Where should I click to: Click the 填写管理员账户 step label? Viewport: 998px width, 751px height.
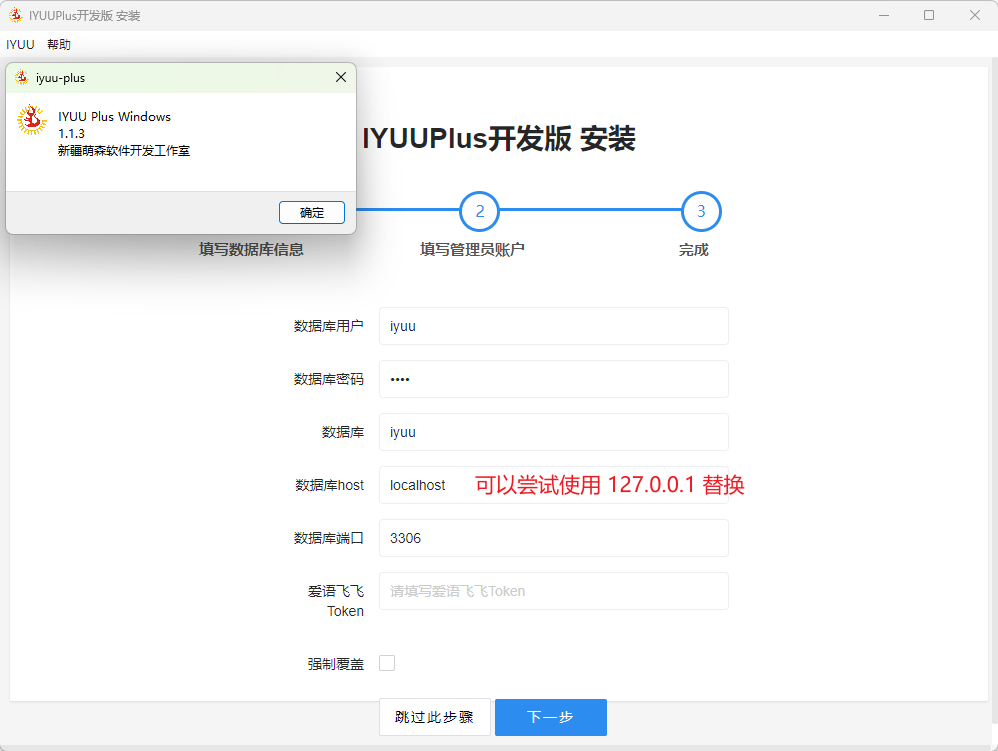(472, 249)
